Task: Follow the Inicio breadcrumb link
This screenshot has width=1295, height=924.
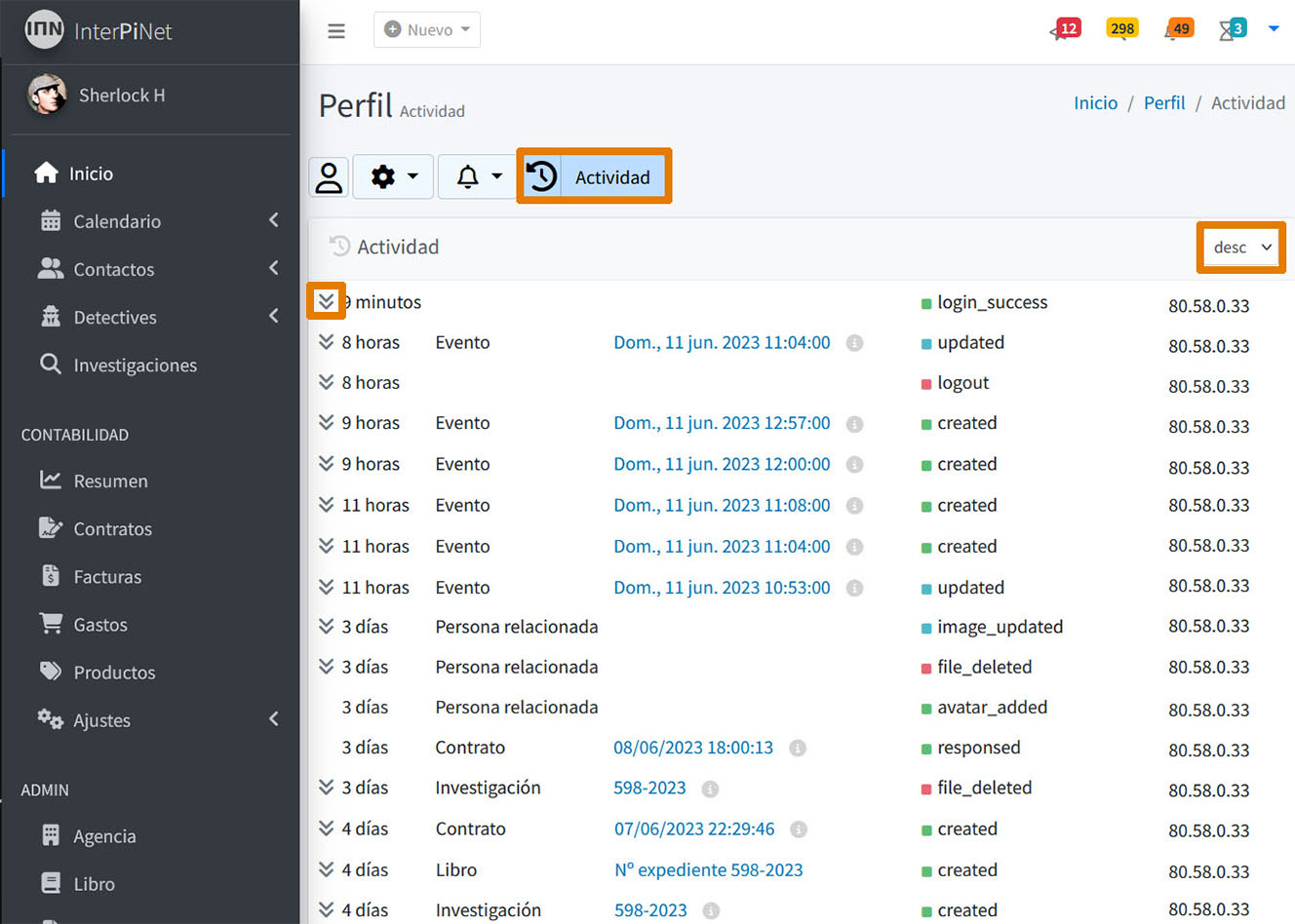Action: pos(1095,102)
